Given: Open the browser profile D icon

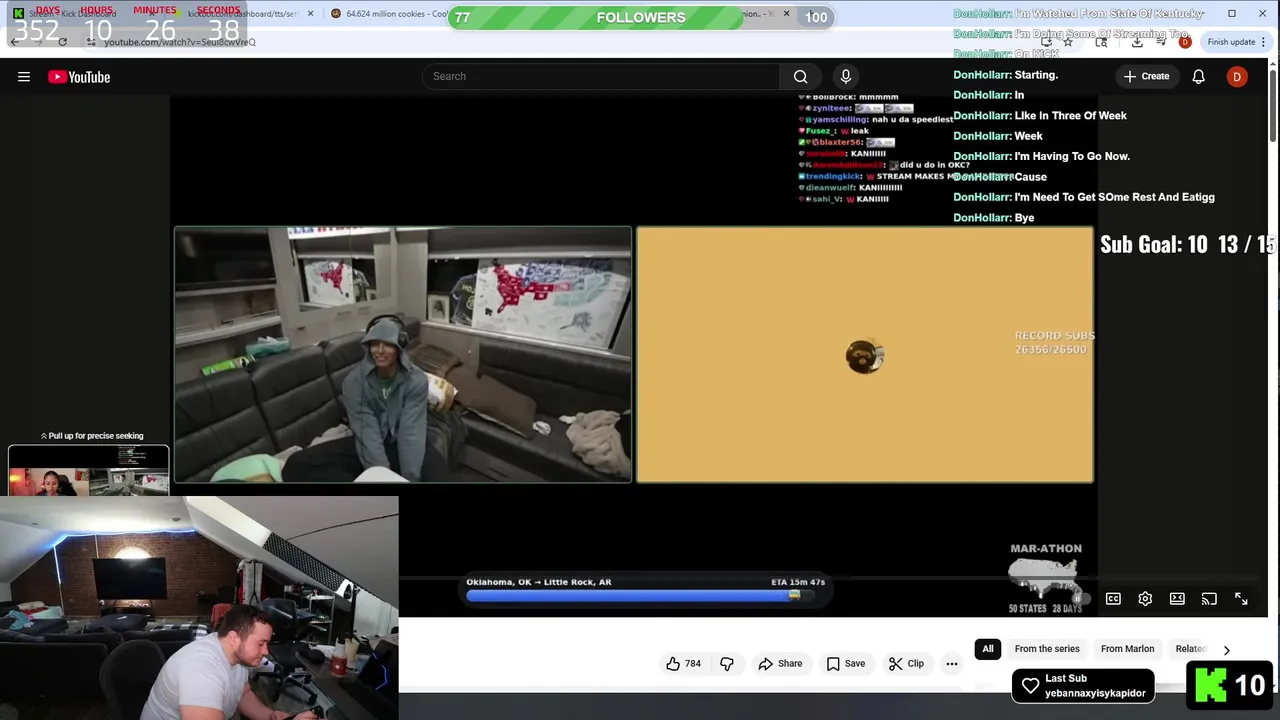Looking at the screenshot, I should pos(1185,42).
